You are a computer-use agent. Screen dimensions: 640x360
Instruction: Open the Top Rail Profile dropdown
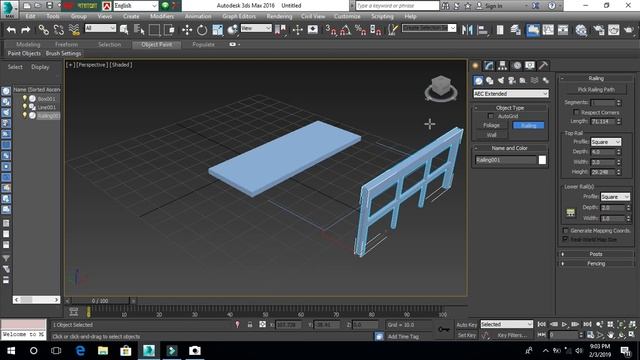tap(606, 142)
